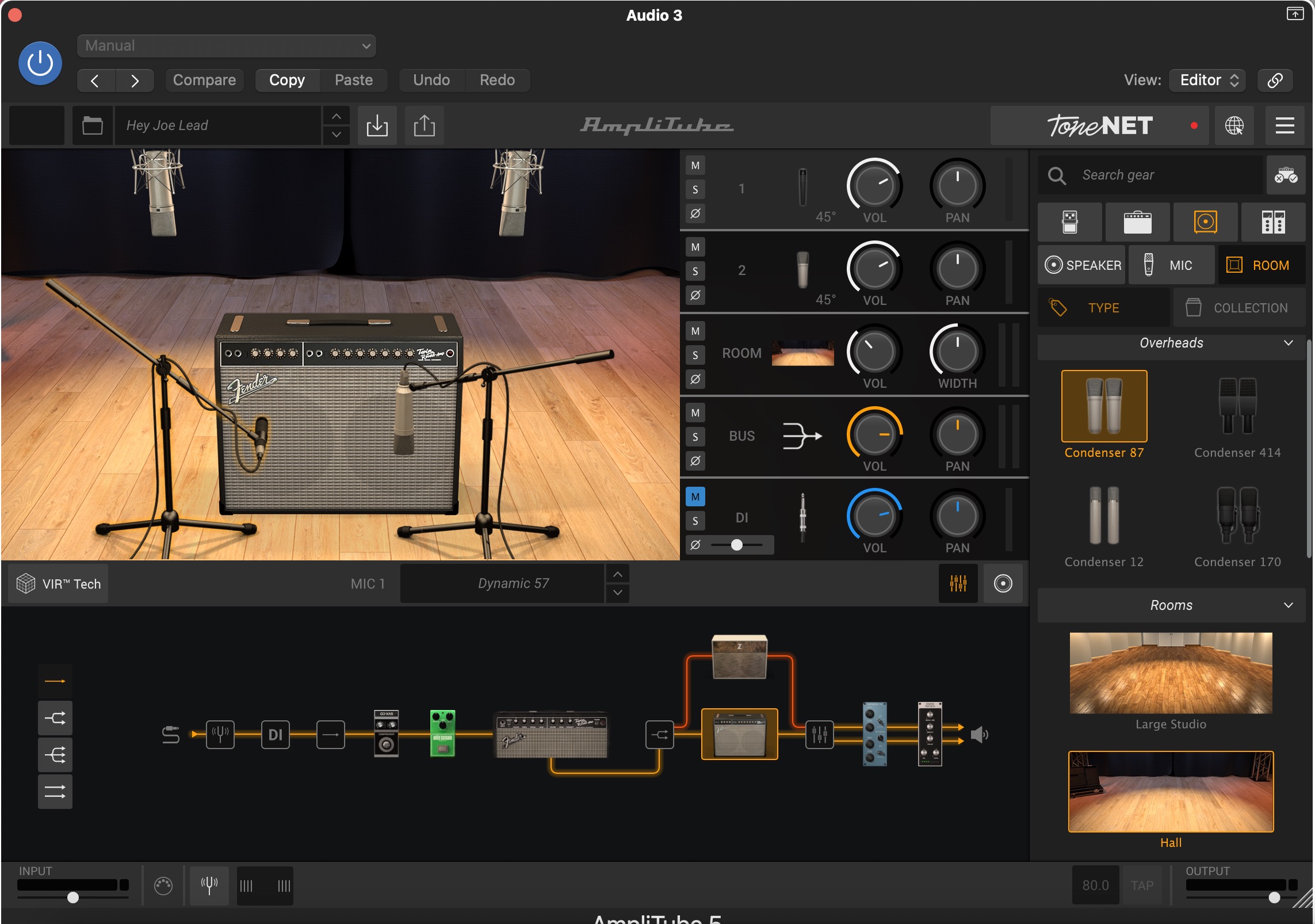
Task: Mute the ROOM channel
Action: click(695, 331)
